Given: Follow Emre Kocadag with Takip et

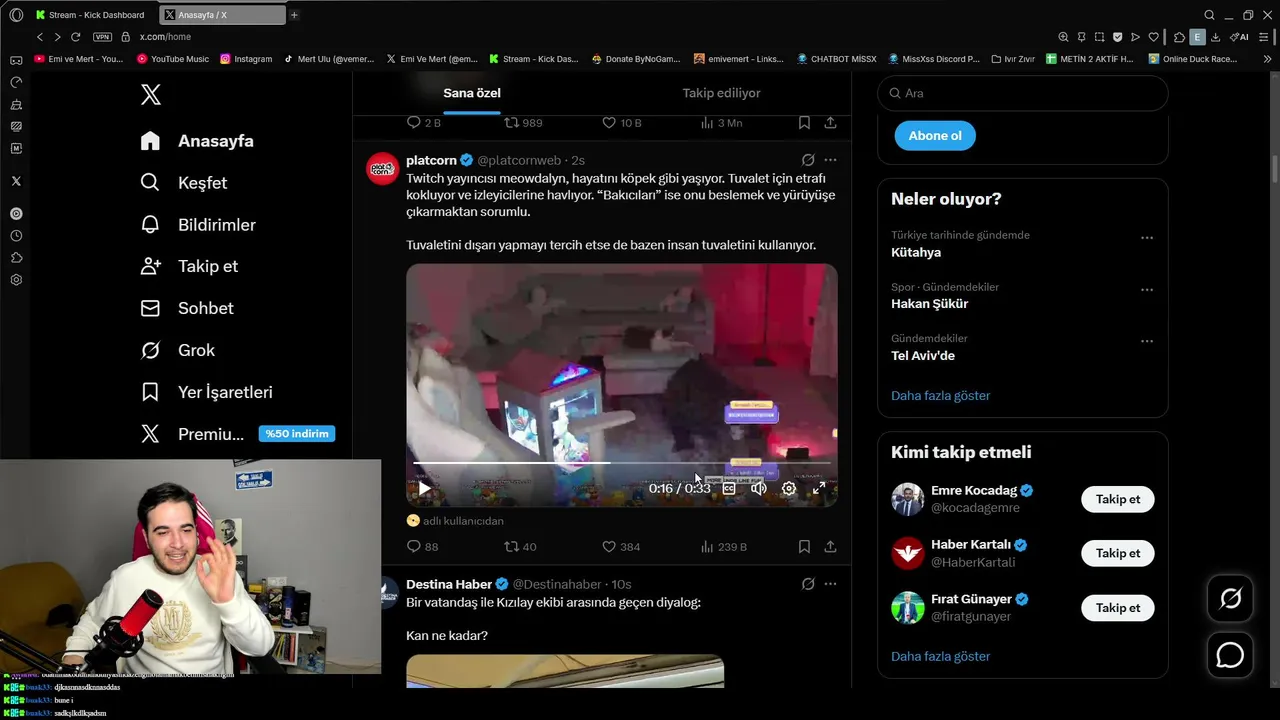Looking at the screenshot, I should point(1117,499).
